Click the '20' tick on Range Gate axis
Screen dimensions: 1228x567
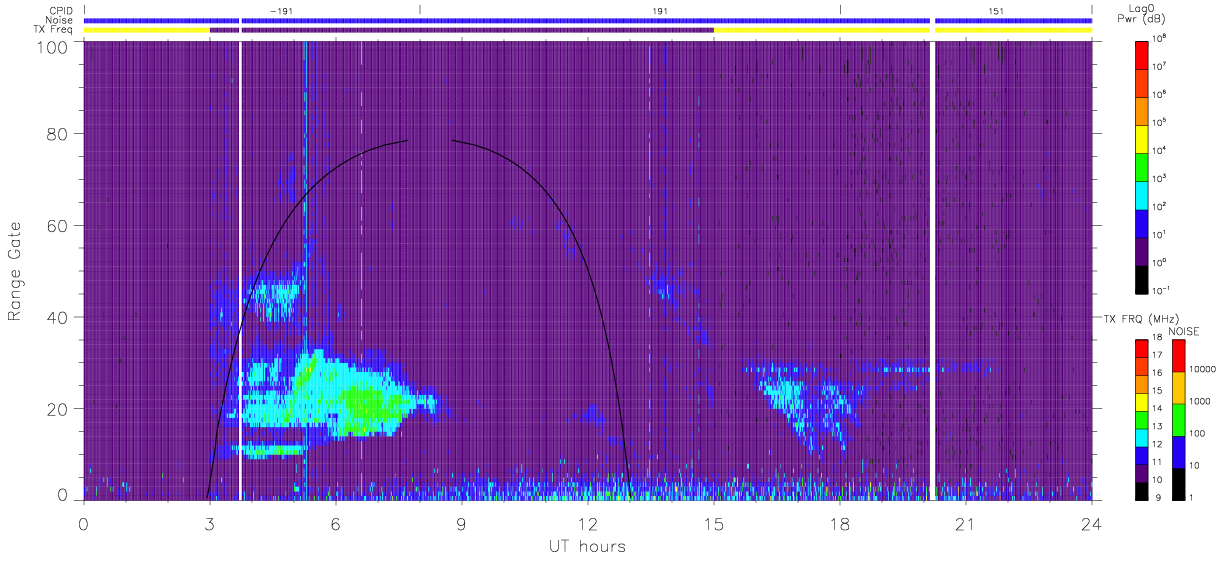[x=57, y=409]
